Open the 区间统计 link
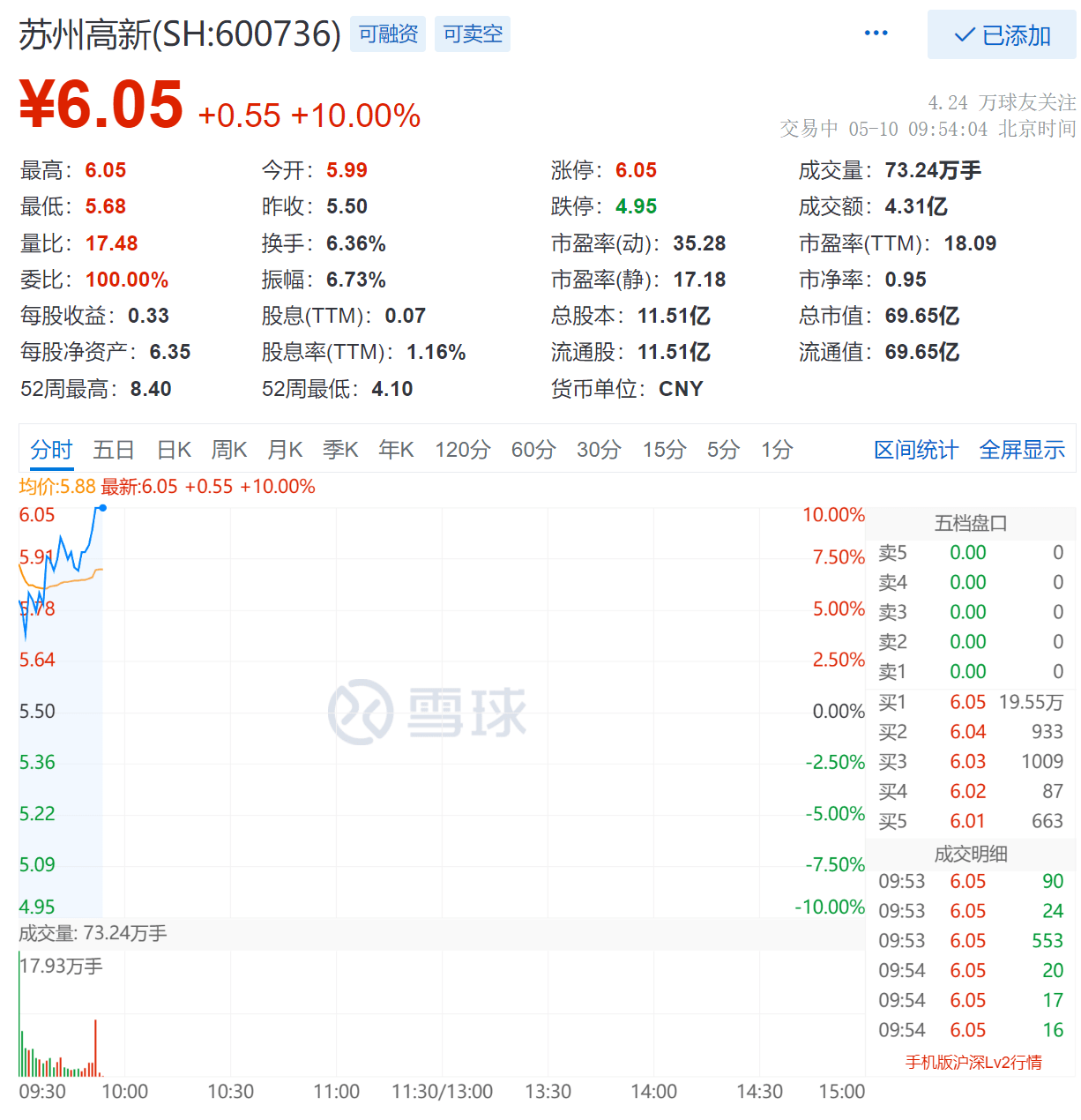Viewport: 1081px width, 1120px height. [915, 450]
